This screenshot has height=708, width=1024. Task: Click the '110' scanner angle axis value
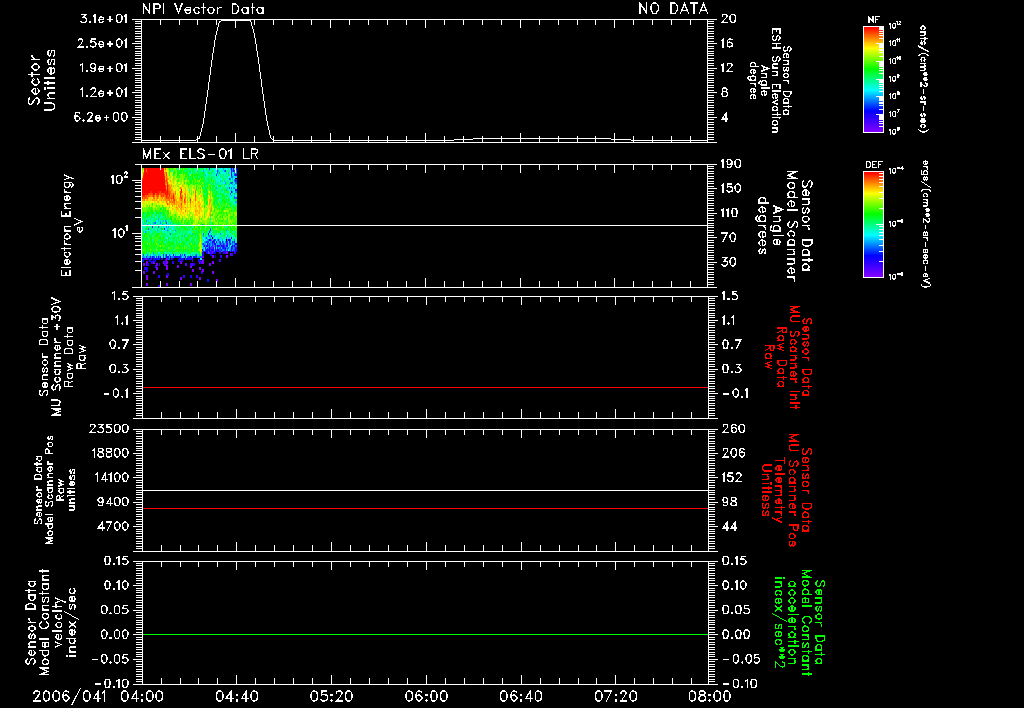click(731, 213)
